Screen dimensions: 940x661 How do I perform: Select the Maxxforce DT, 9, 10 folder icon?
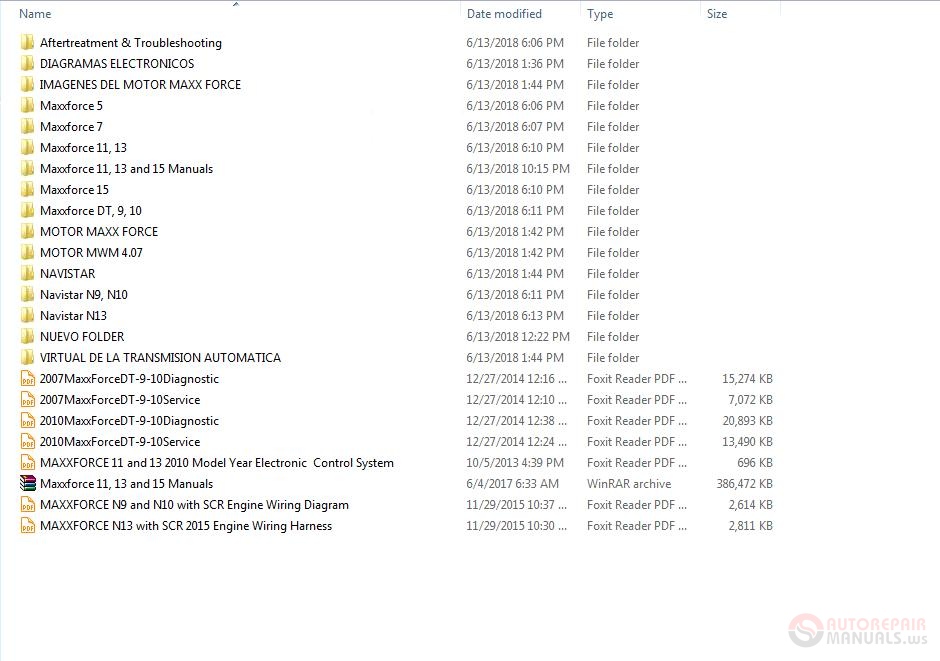click(28, 210)
